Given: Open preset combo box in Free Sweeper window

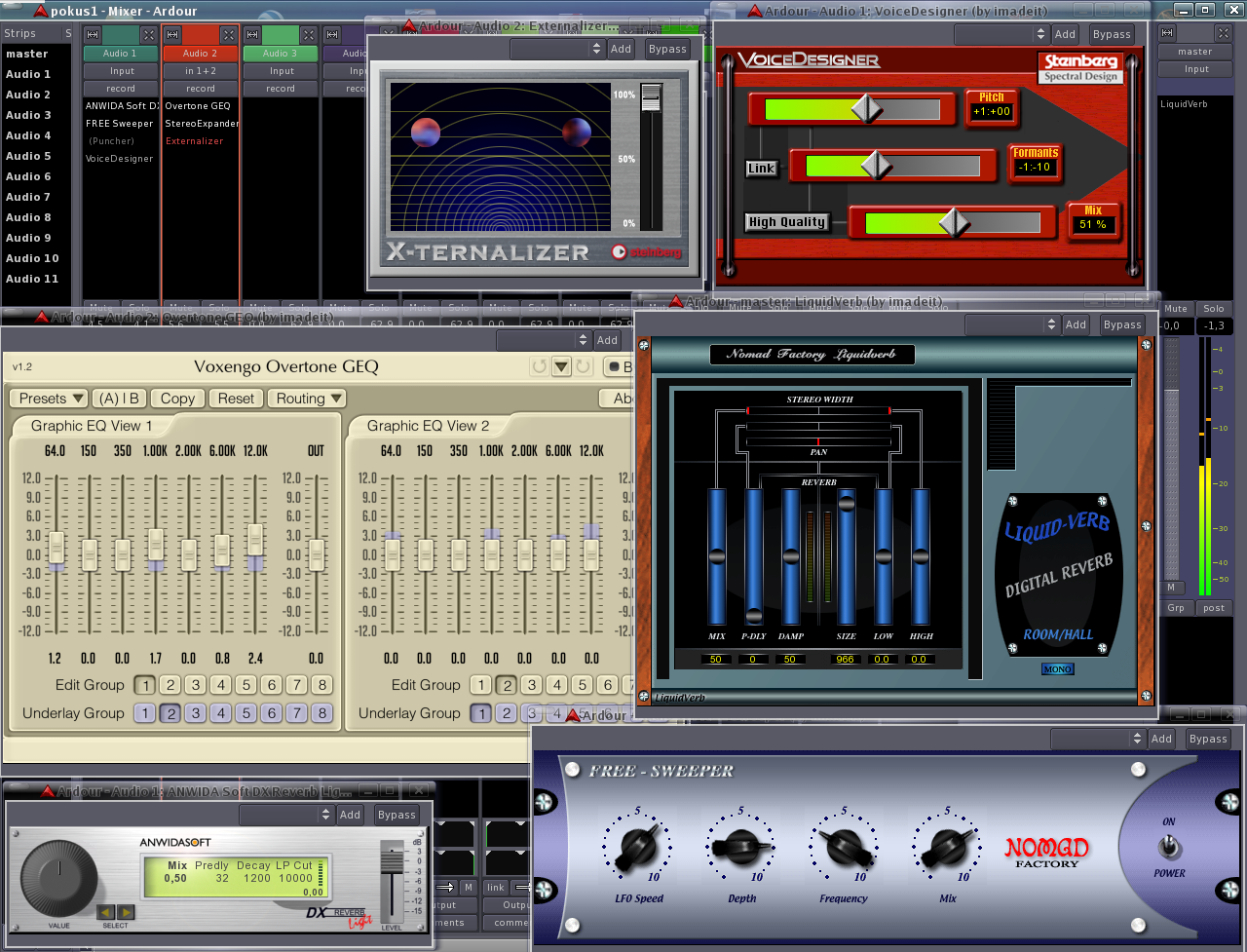Looking at the screenshot, I should (1098, 739).
